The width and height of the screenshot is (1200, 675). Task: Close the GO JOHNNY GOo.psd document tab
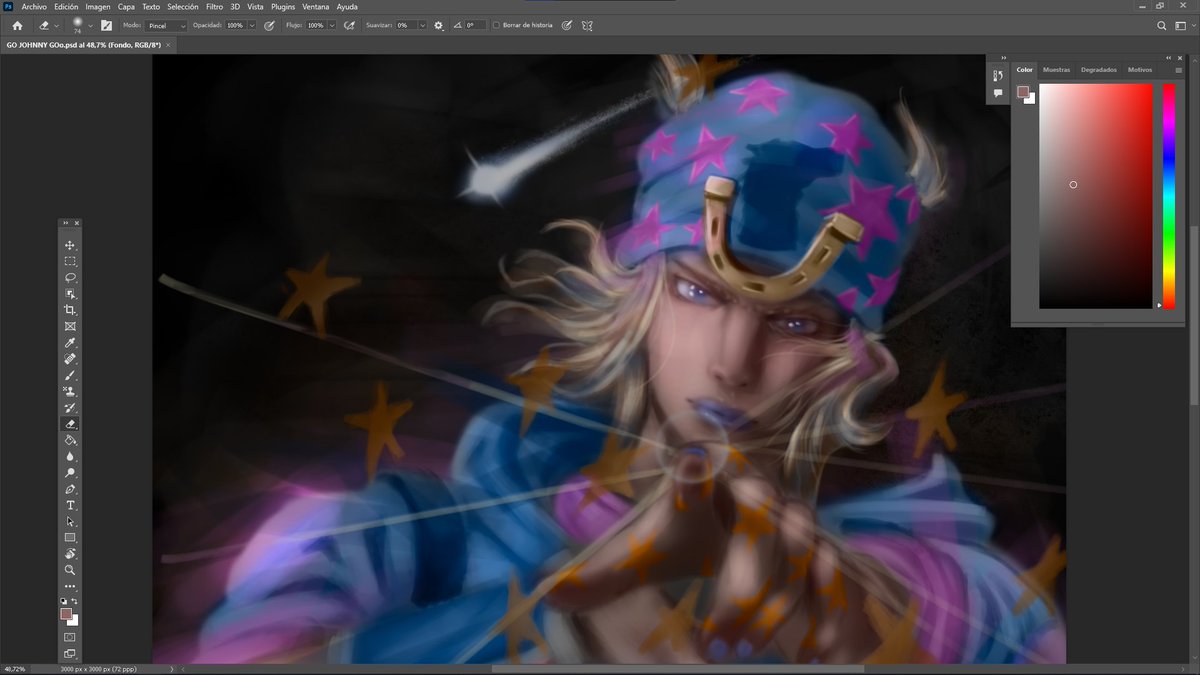[169, 45]
